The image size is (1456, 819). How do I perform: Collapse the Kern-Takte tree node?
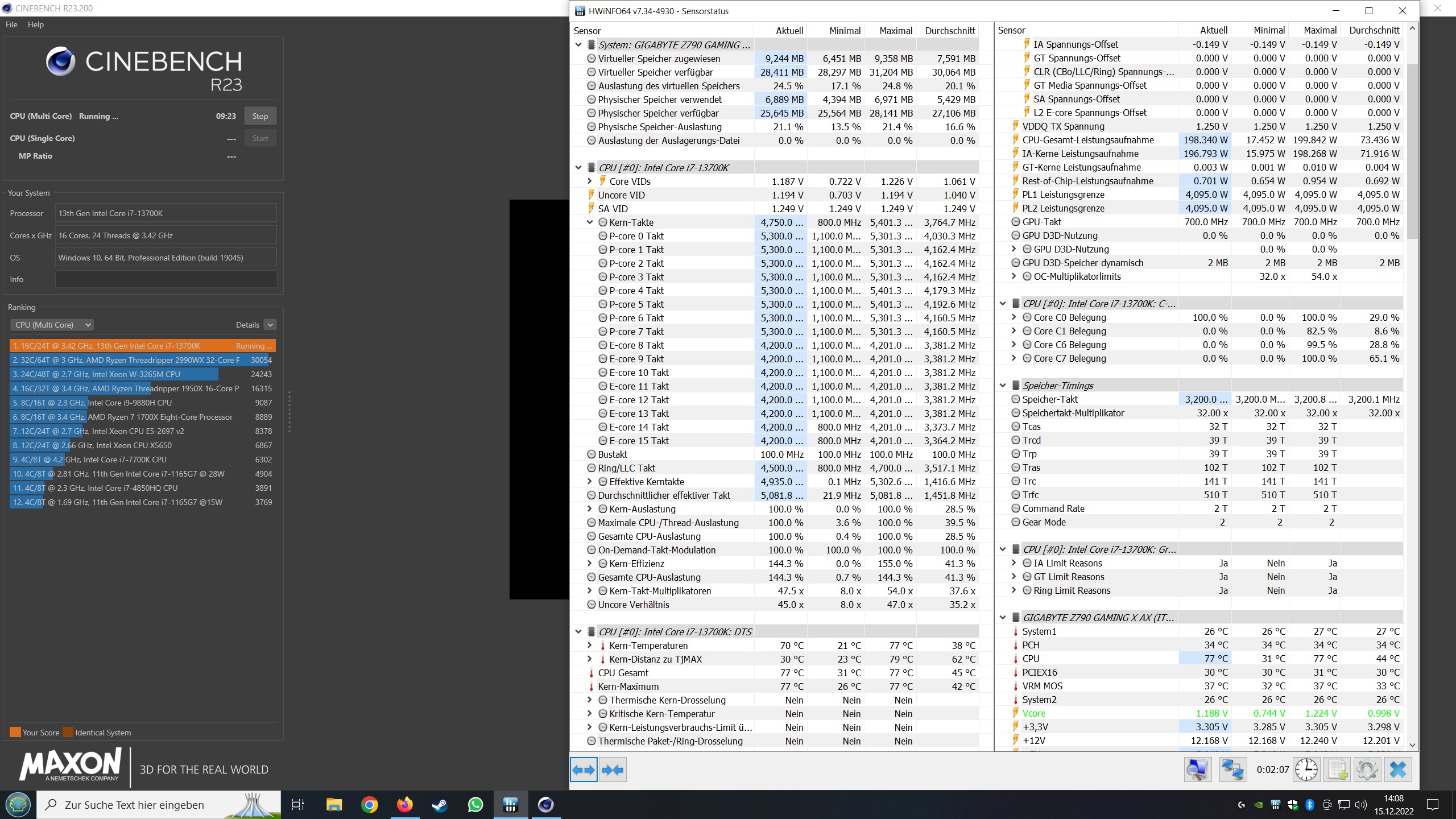tap(590, 222)
